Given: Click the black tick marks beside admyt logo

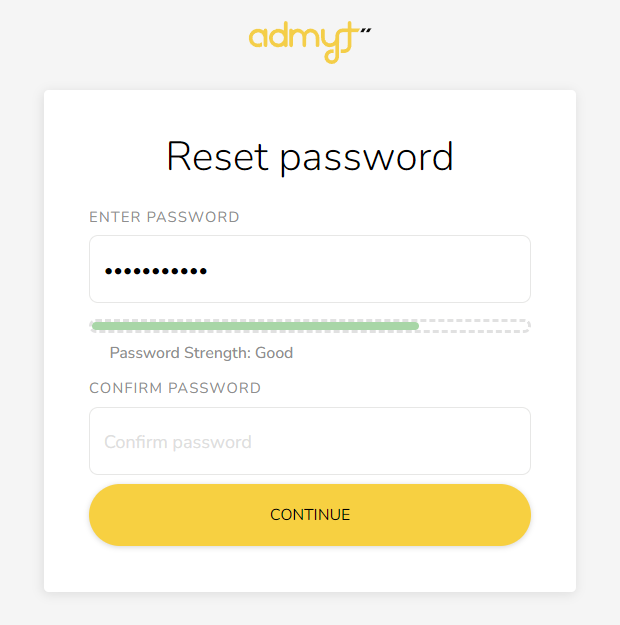Looking at the screenshot, I should [x=366, y=30].
